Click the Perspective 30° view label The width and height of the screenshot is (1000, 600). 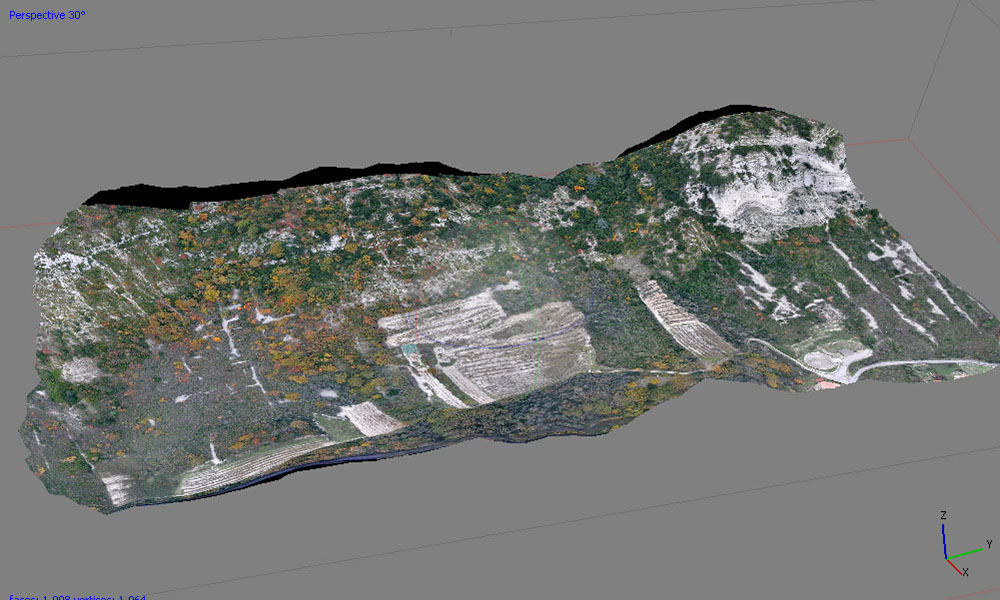[x=48, y=17]
